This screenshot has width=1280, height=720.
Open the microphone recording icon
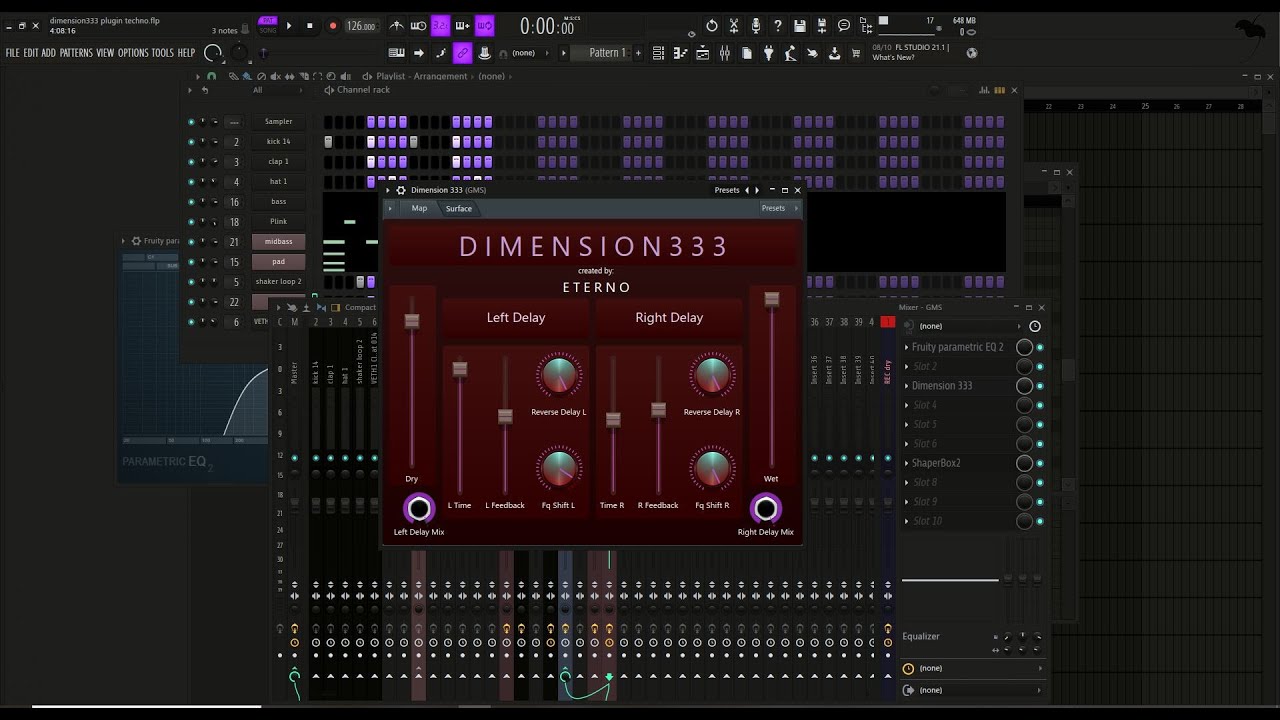[x=756, y=26]
